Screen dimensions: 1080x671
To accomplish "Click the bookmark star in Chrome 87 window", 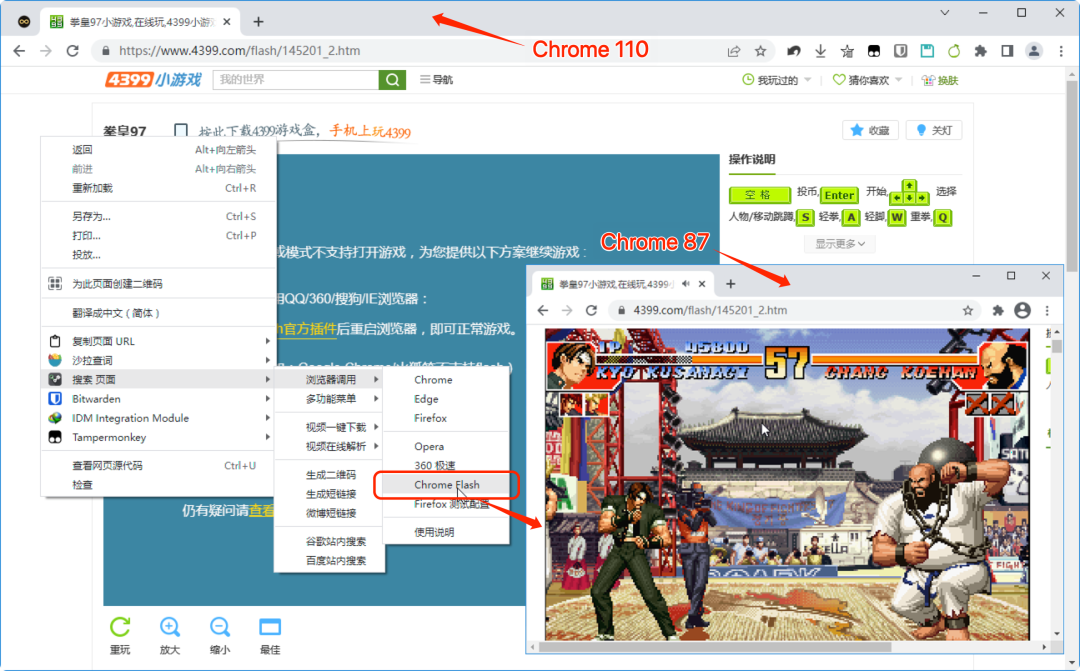I will [968, 311].
